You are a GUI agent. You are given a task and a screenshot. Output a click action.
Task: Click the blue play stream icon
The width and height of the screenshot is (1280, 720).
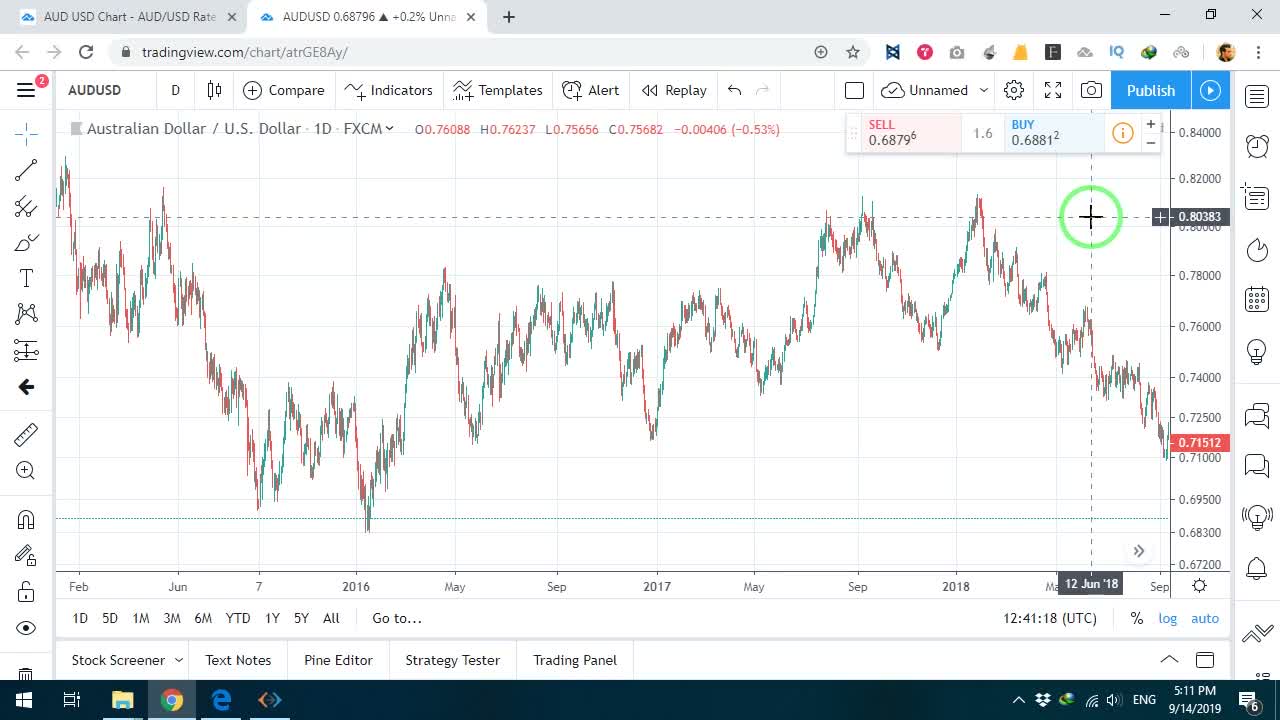1210,90
